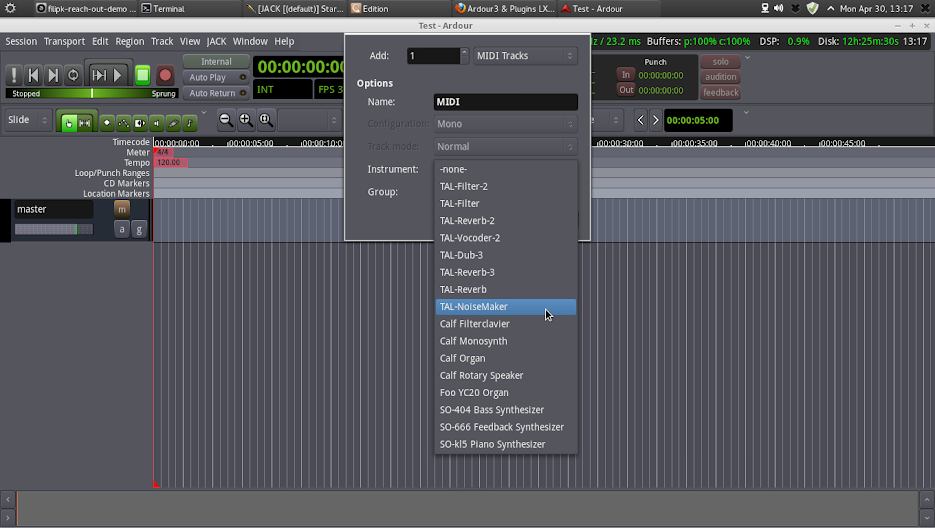Open the zoom focus dropdown
The height and width of the screenshot is (528, 935).
(x=308, y=120)
